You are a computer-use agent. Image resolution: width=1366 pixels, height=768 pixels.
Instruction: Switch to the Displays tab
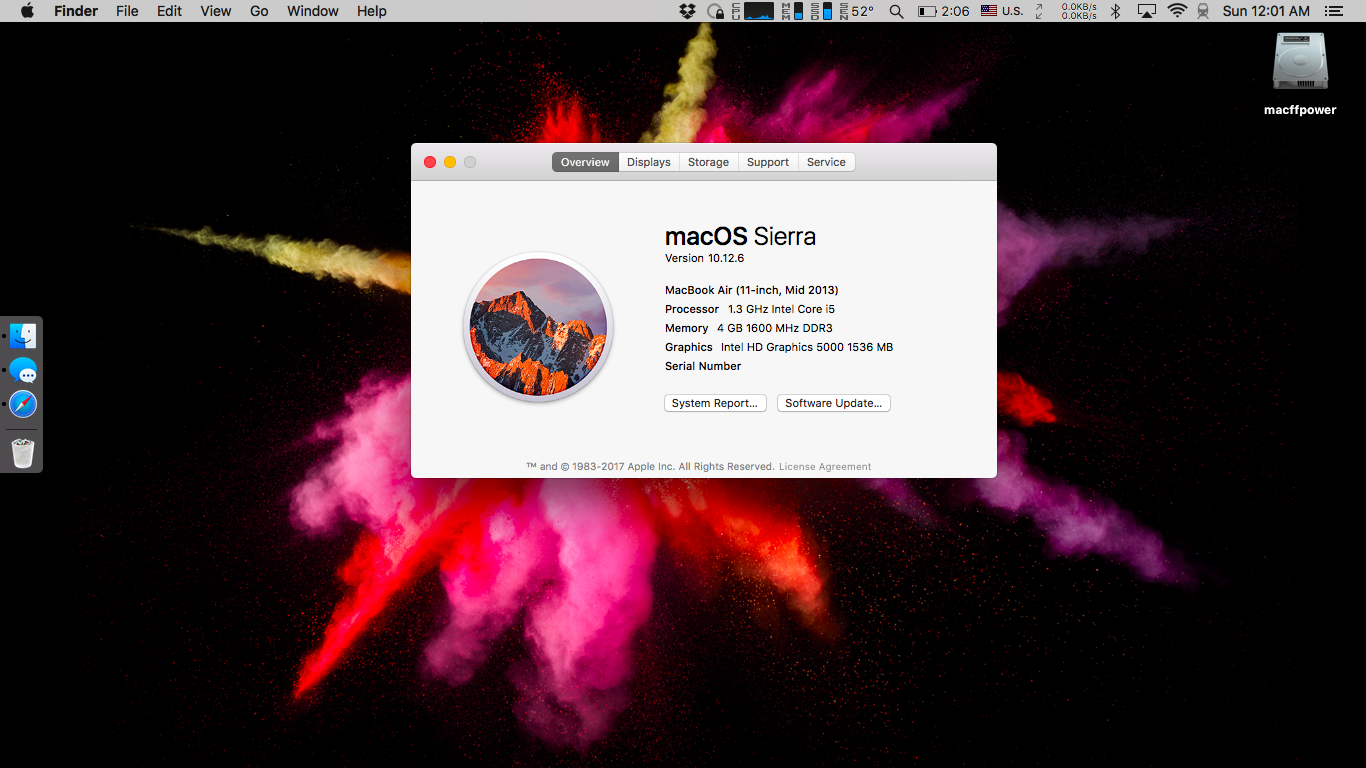[649, 162]
